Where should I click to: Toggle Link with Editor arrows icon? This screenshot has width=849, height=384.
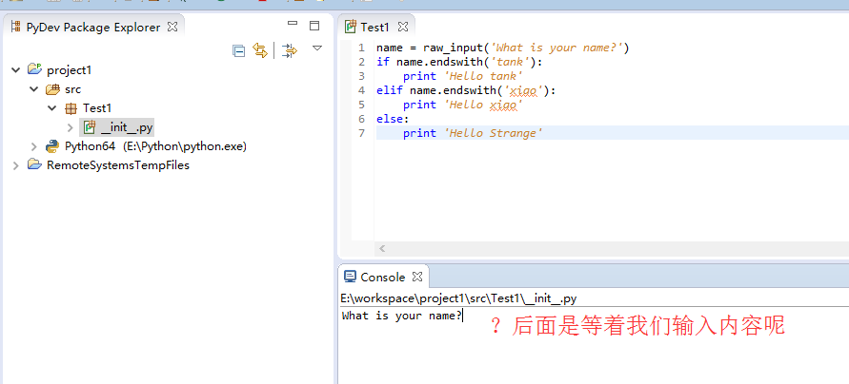[260, 51]
